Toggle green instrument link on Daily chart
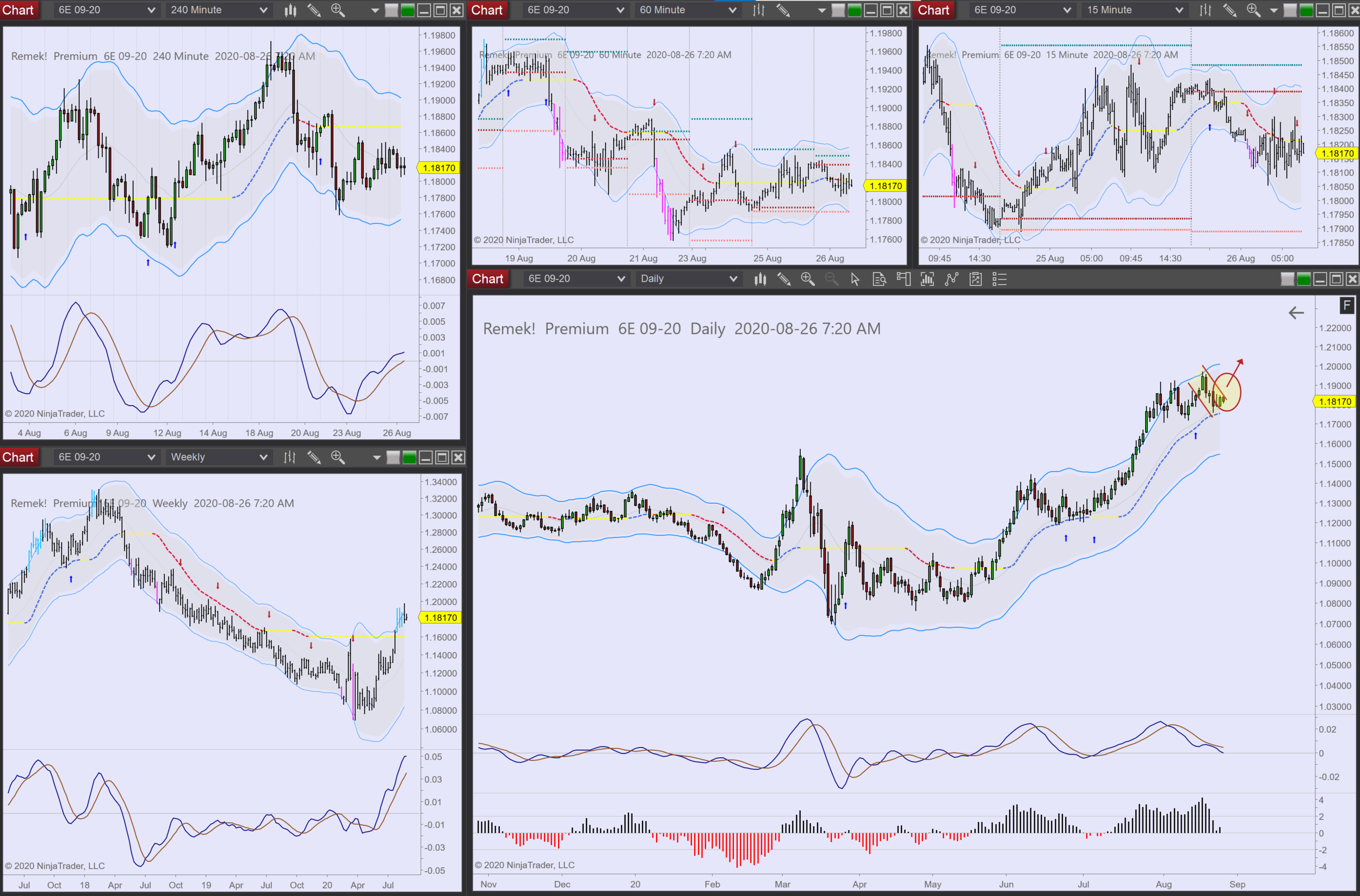Image resolution: width=1360 pixels, height=896 pixels. click(1304, 279)
